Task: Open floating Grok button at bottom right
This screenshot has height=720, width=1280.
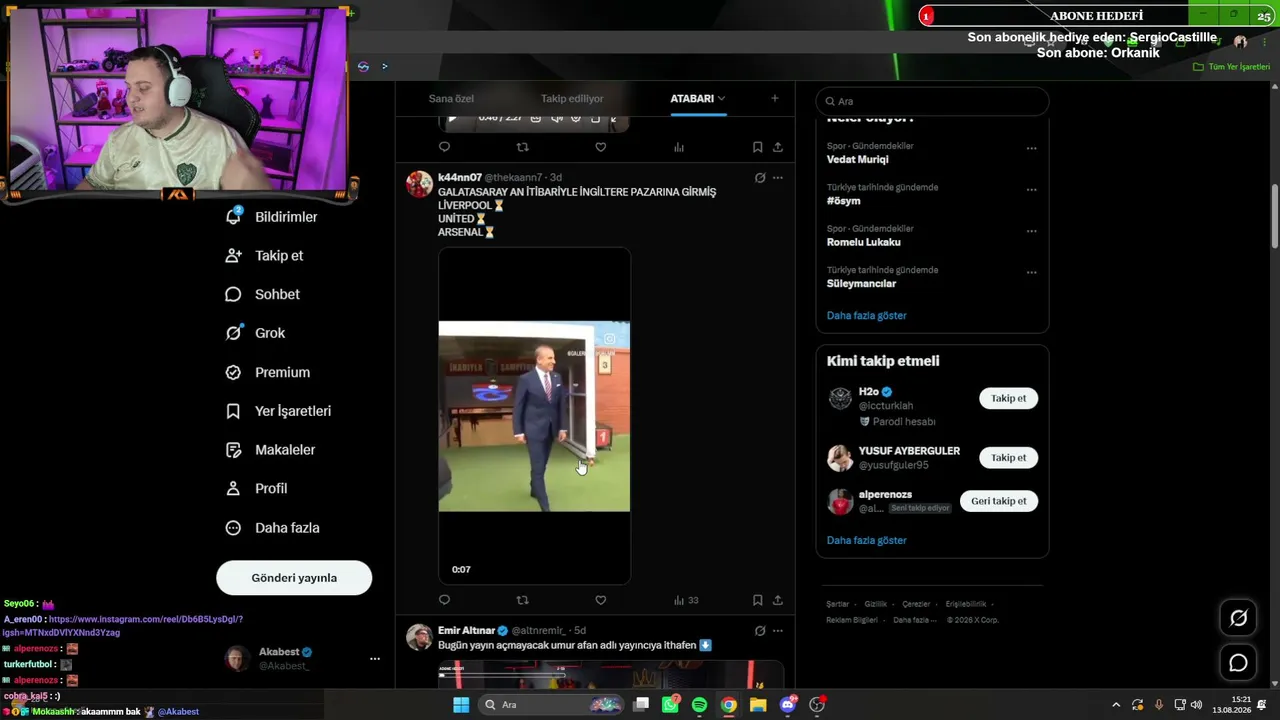Action: pyautogui.click(x=1238, y=618)
